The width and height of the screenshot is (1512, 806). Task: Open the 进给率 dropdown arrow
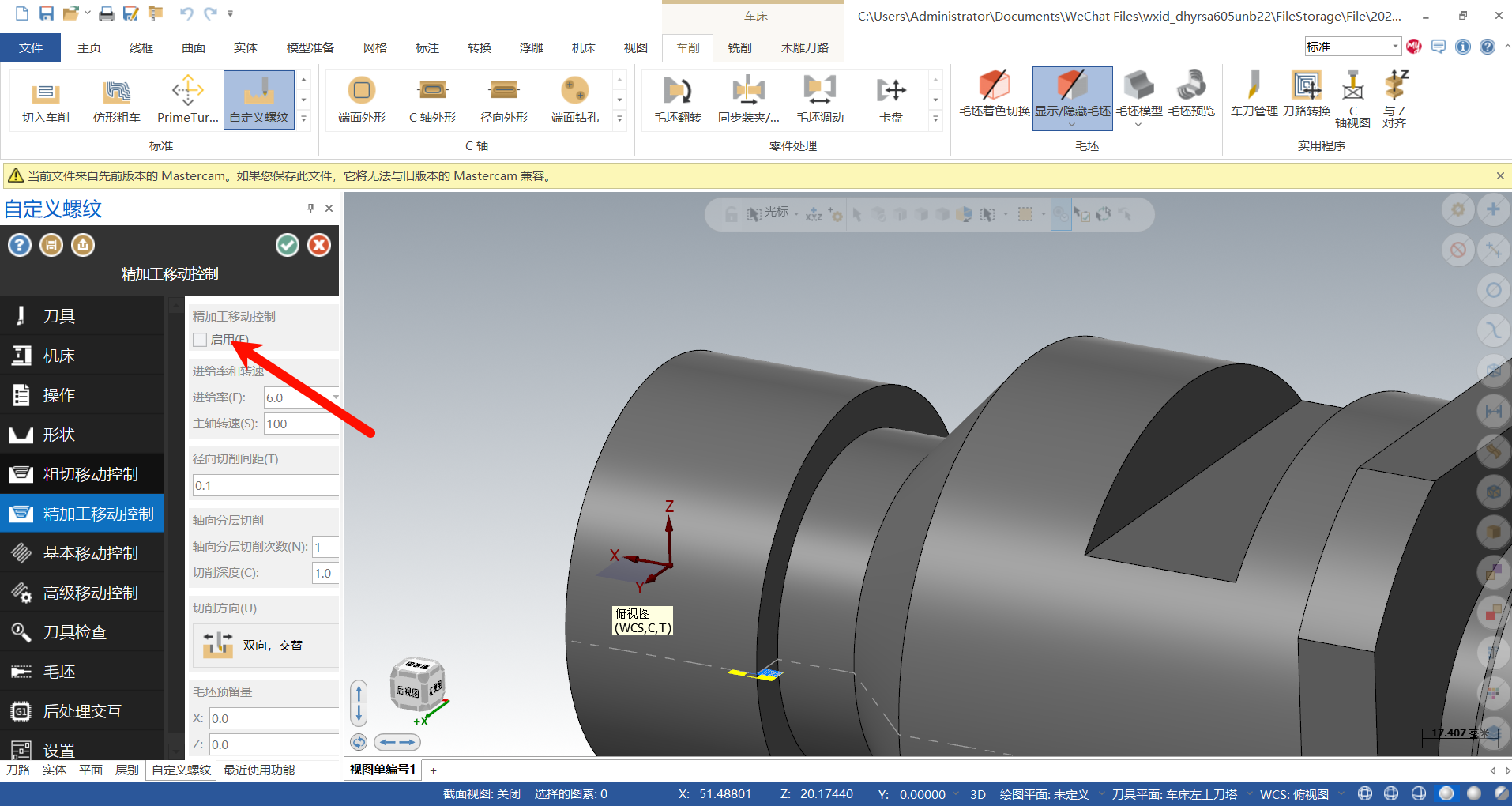click(336, 397)
